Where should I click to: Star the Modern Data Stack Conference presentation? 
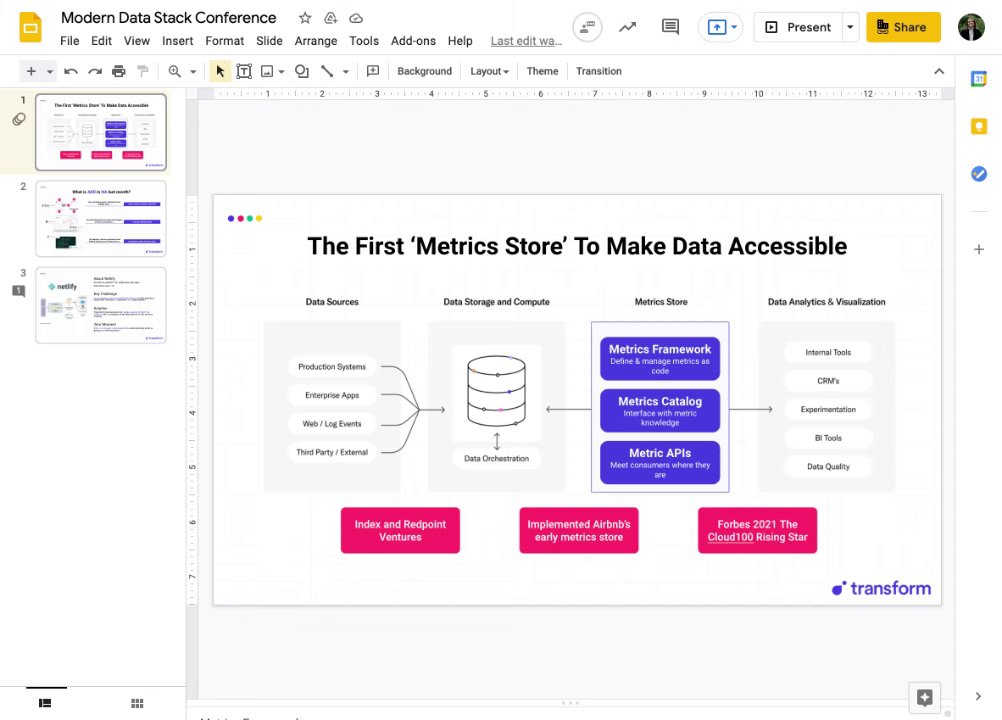click(305, 18)
